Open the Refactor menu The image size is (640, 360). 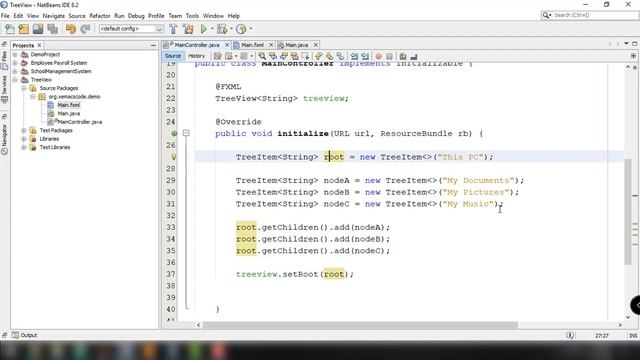pos(100,16)
